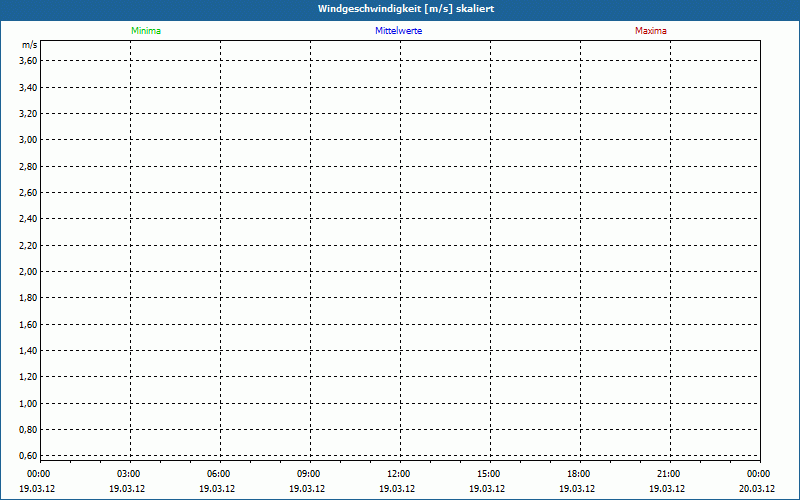Click the 2,20 y-axis value
The image size is (800, 500).
click(x=28, y=245)
